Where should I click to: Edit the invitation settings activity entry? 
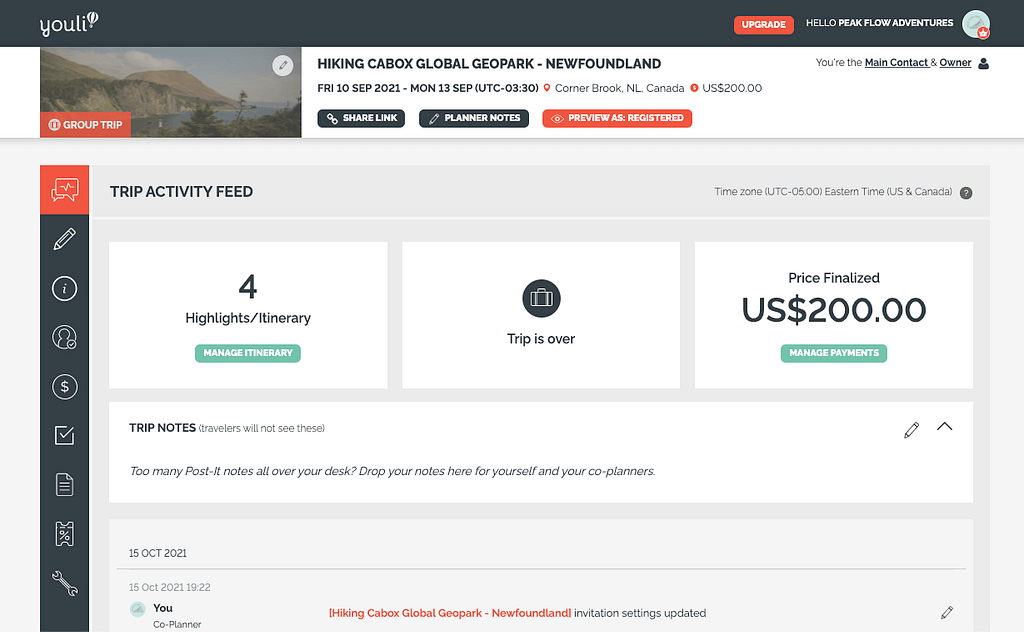click(946, 611)
